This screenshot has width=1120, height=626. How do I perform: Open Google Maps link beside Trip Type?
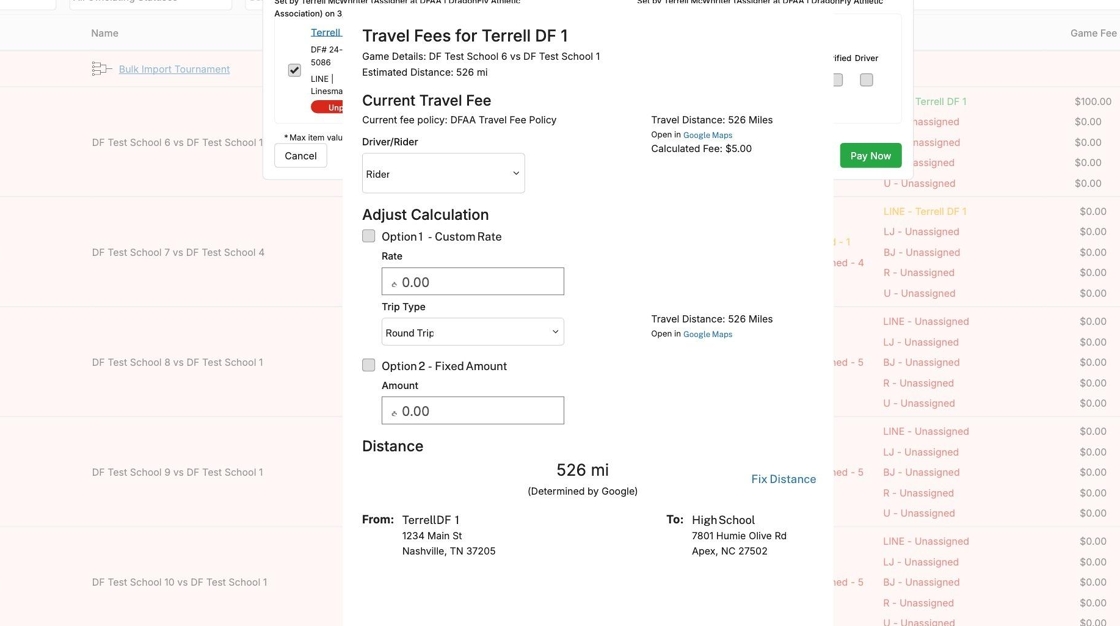tap(707, 334)
